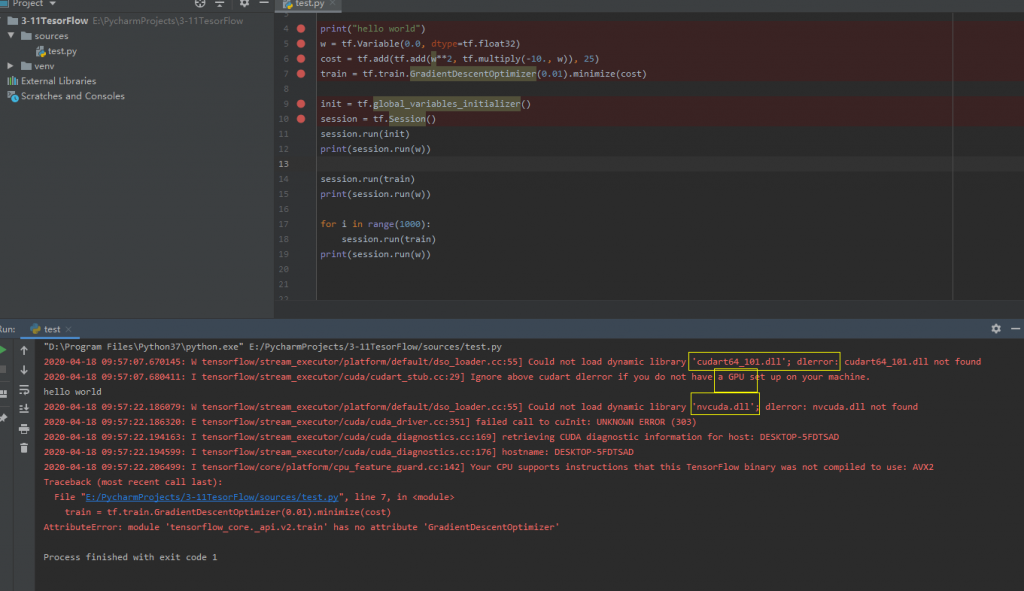Stop the running process
The width and height of the screenshot is (1024, 591).
[x=5, y=368]
